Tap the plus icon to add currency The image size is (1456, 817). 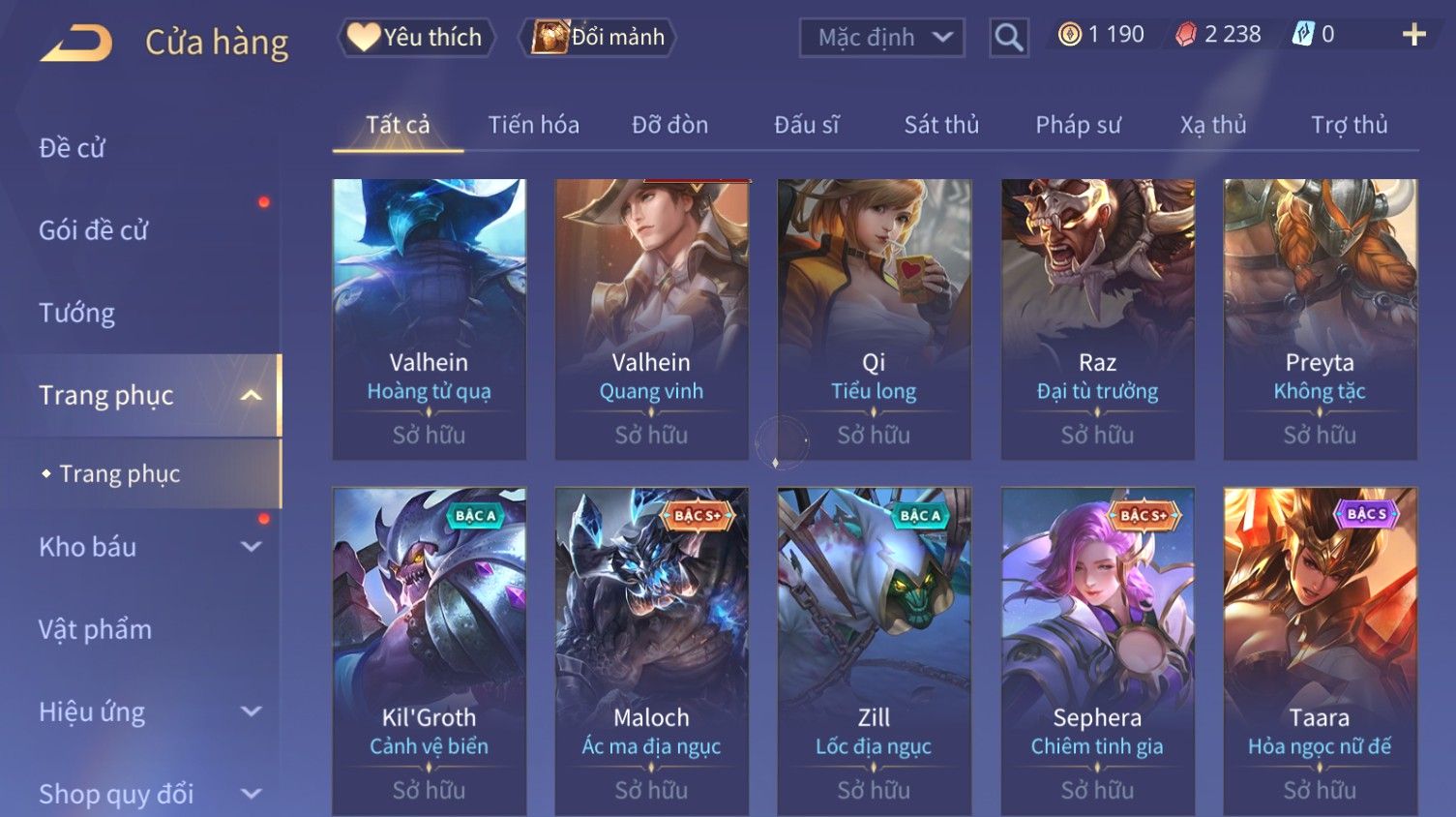tap(1414, 36)
